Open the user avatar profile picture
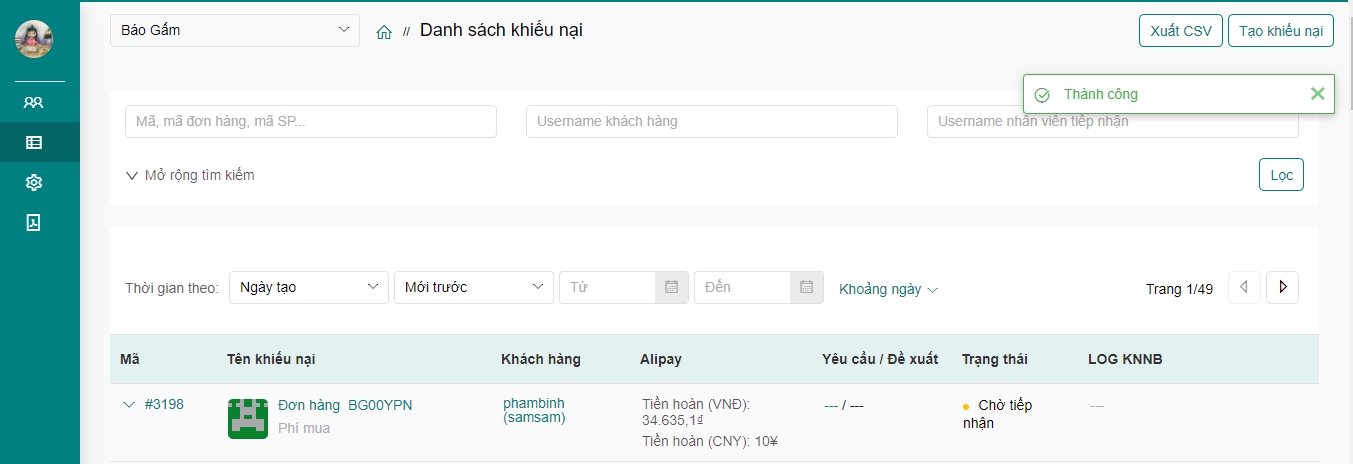1353x464 pixels. [x=34, y=39]
